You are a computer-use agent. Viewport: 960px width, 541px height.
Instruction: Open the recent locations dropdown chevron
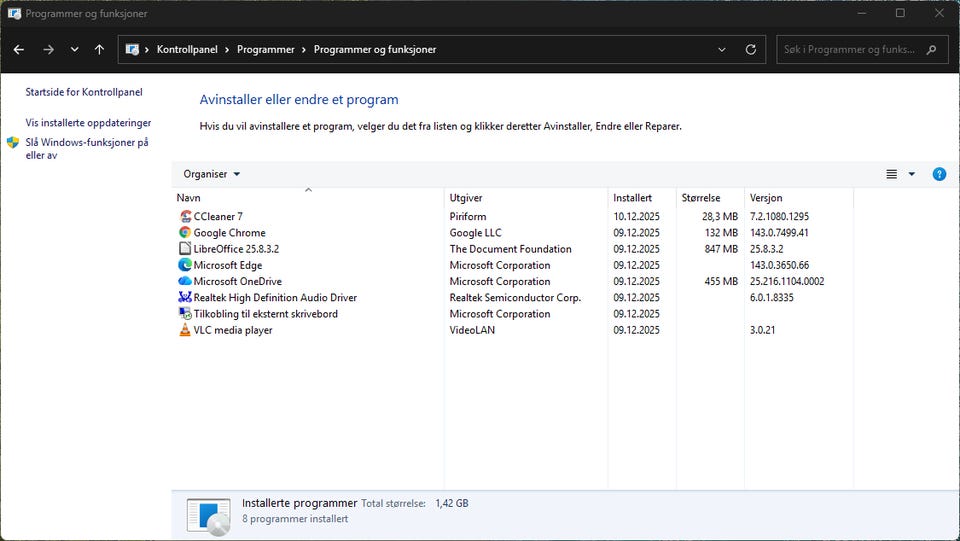75,50
